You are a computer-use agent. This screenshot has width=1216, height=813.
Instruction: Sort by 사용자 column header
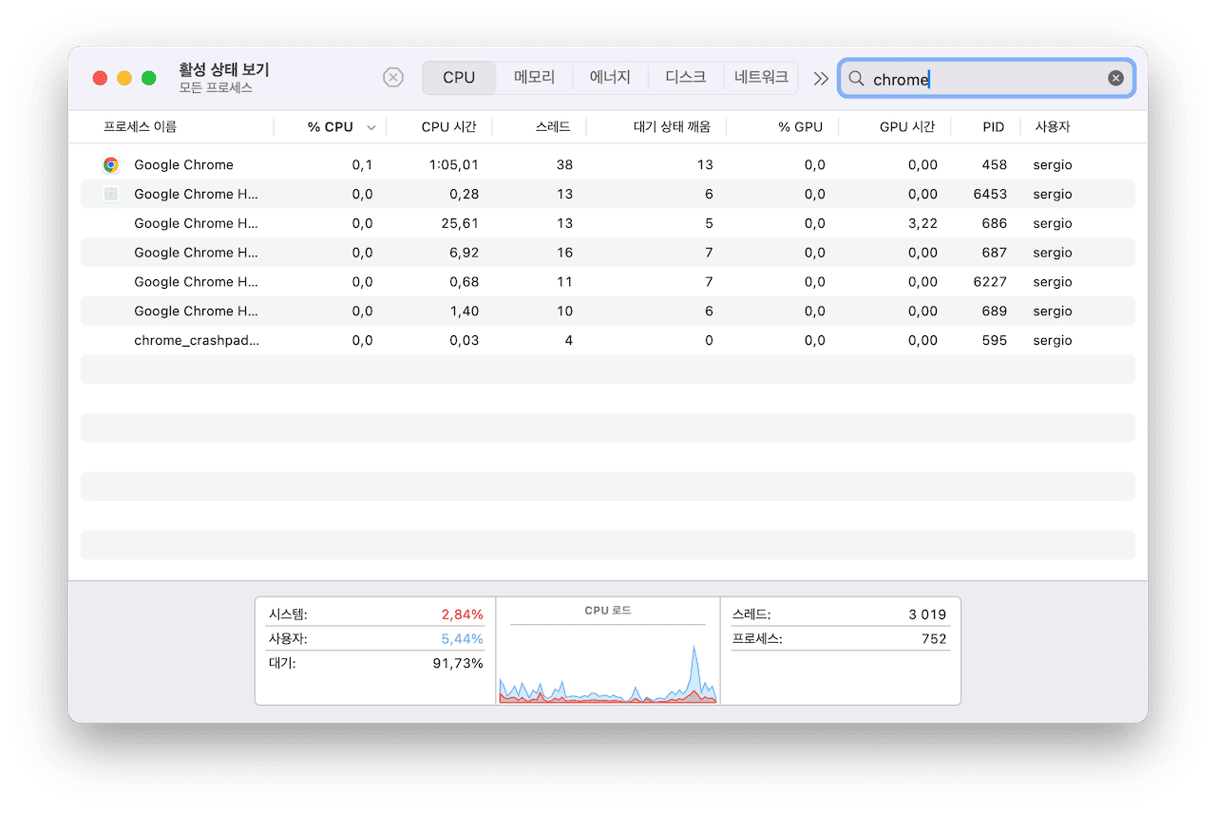(x=1052, y=127)
